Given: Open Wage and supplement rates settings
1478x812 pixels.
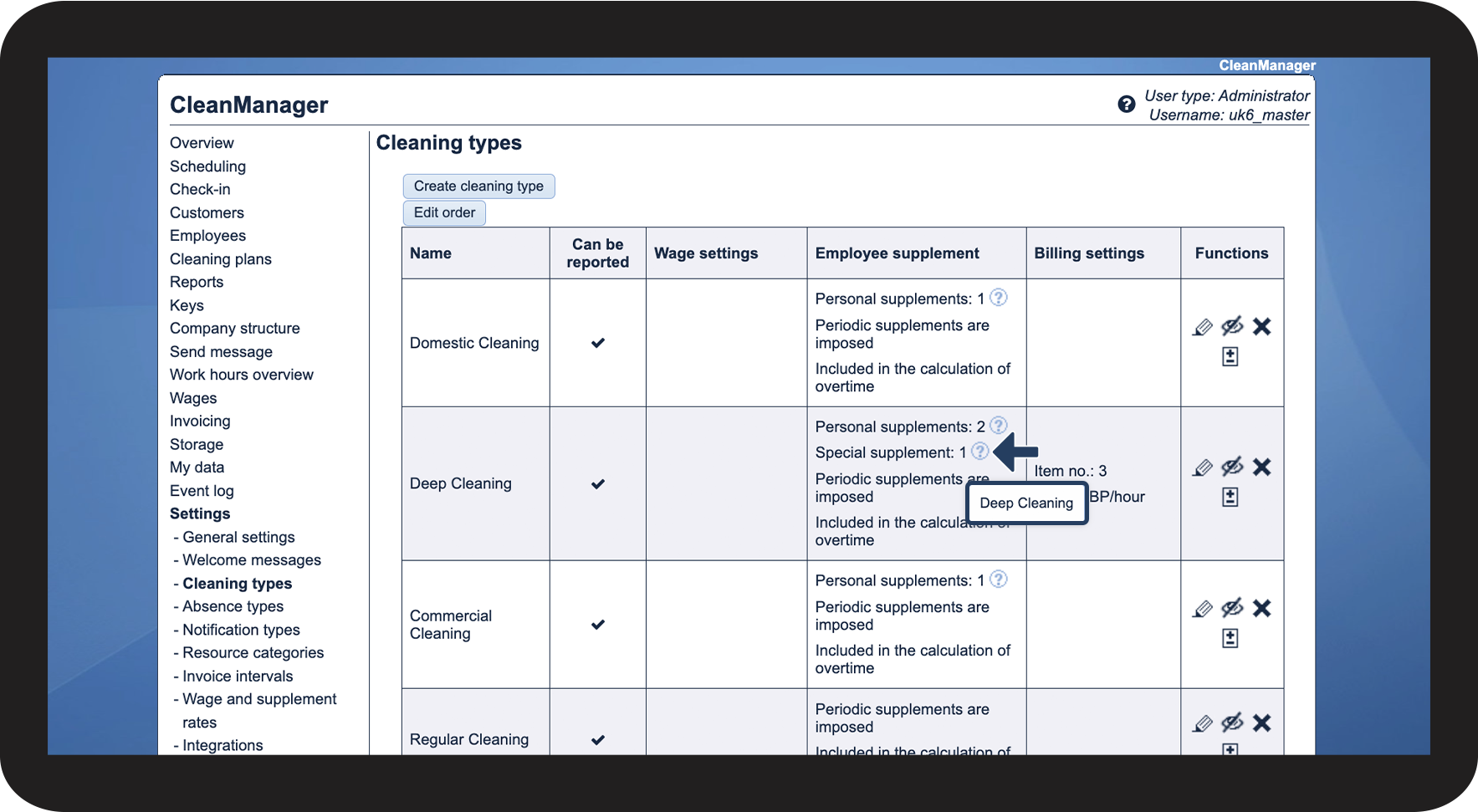Looking at the screenshot, I should click(259, 710).
